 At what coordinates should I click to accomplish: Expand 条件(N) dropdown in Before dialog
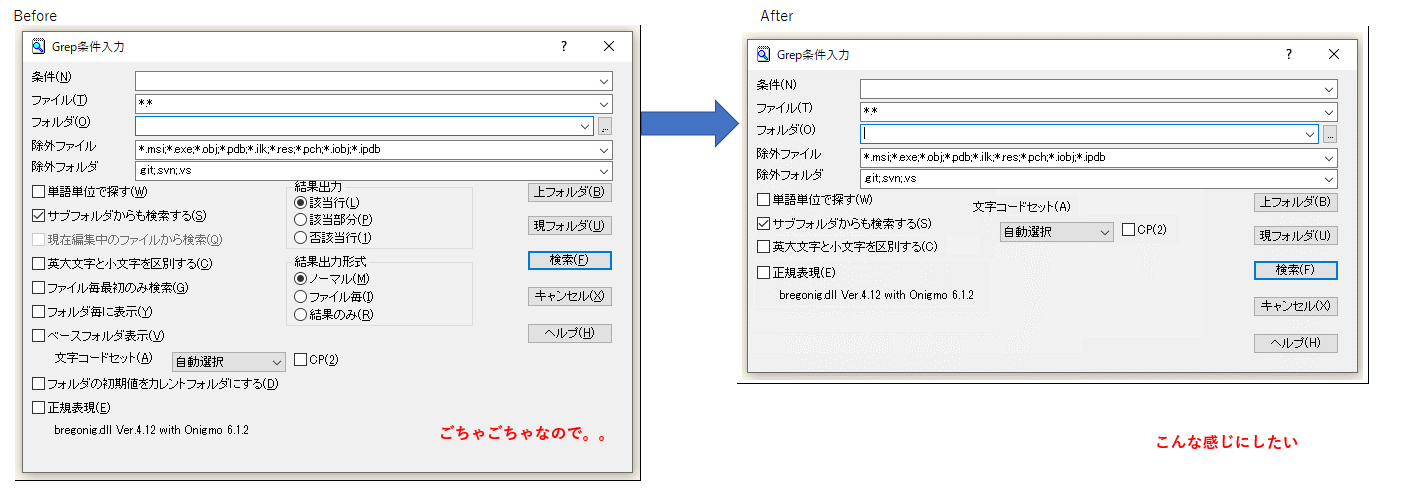click(x=604, y=81)
